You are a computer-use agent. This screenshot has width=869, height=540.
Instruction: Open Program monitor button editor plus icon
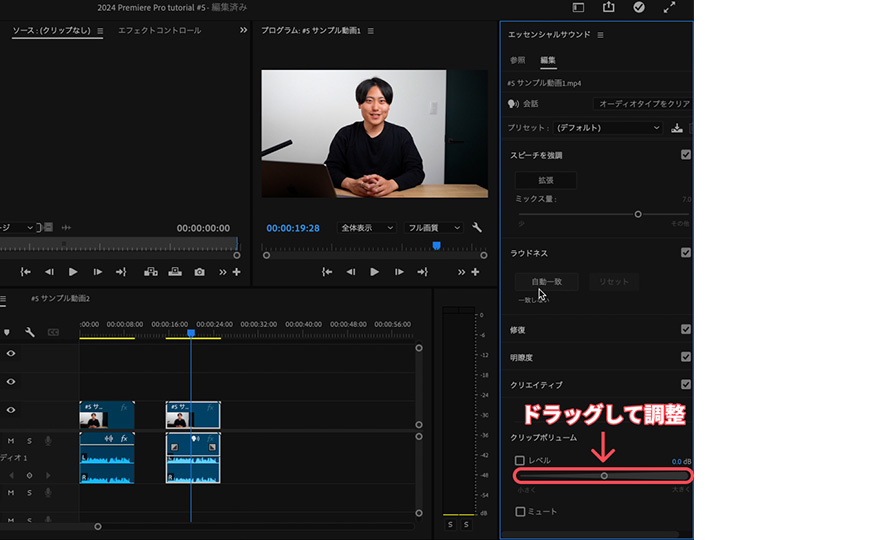coord(475,272)
